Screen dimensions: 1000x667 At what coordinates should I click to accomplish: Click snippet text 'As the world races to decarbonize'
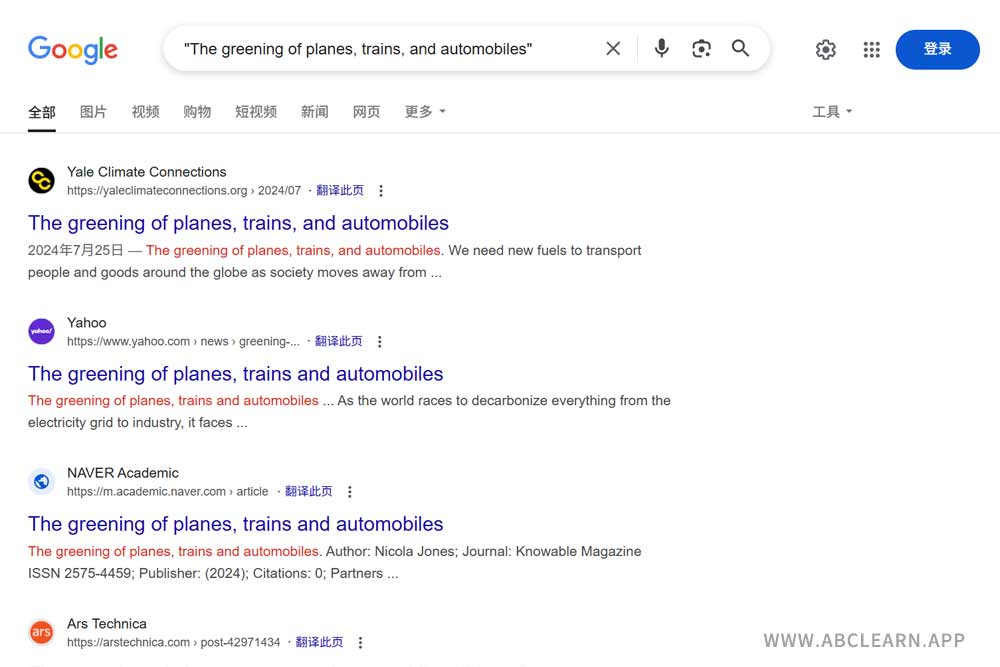tap(443, 401)
